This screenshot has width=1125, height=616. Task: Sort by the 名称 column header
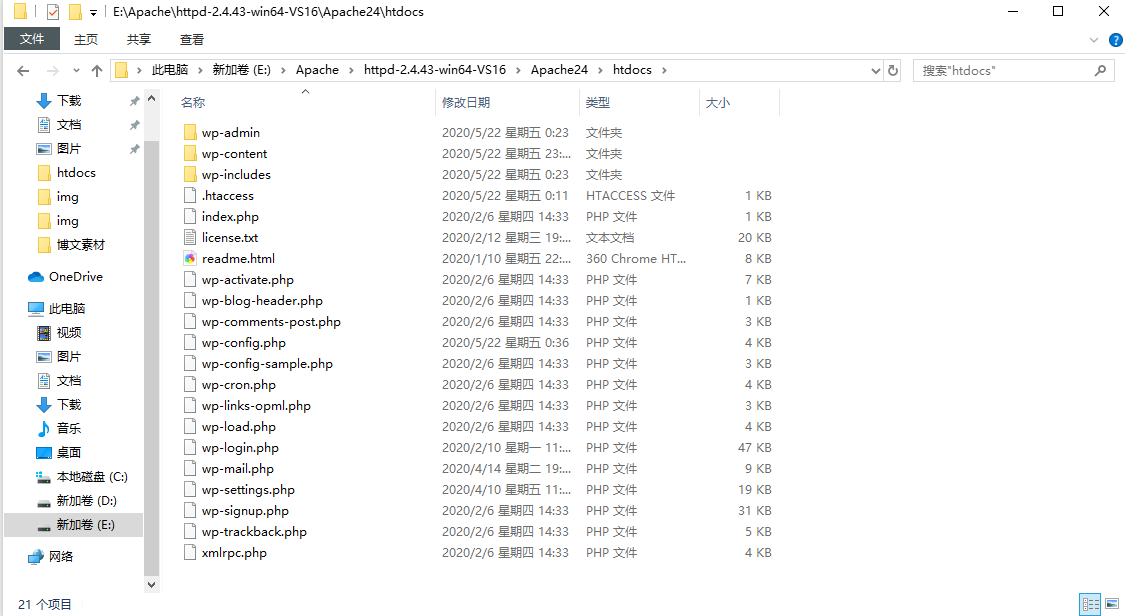click(x=193, y=103)
